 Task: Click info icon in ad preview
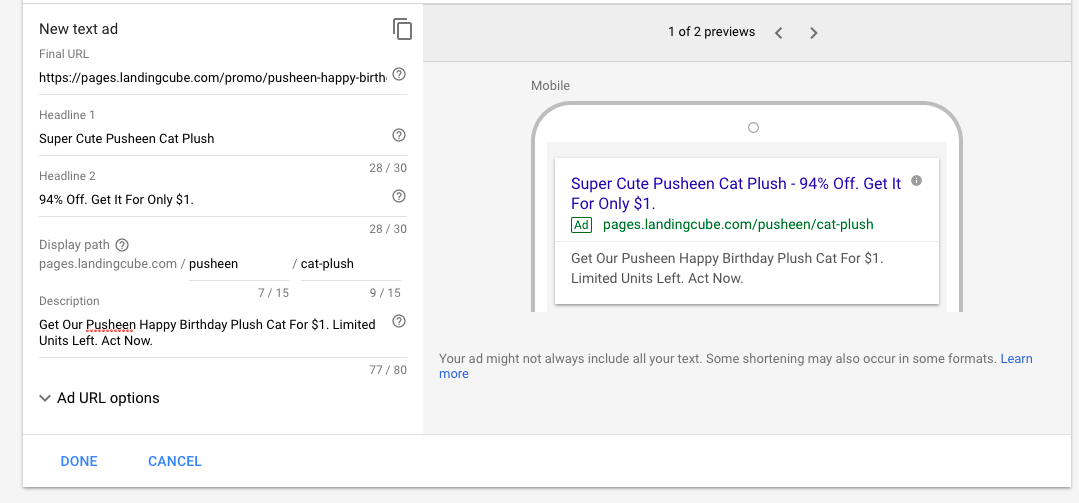pos(917,182)
